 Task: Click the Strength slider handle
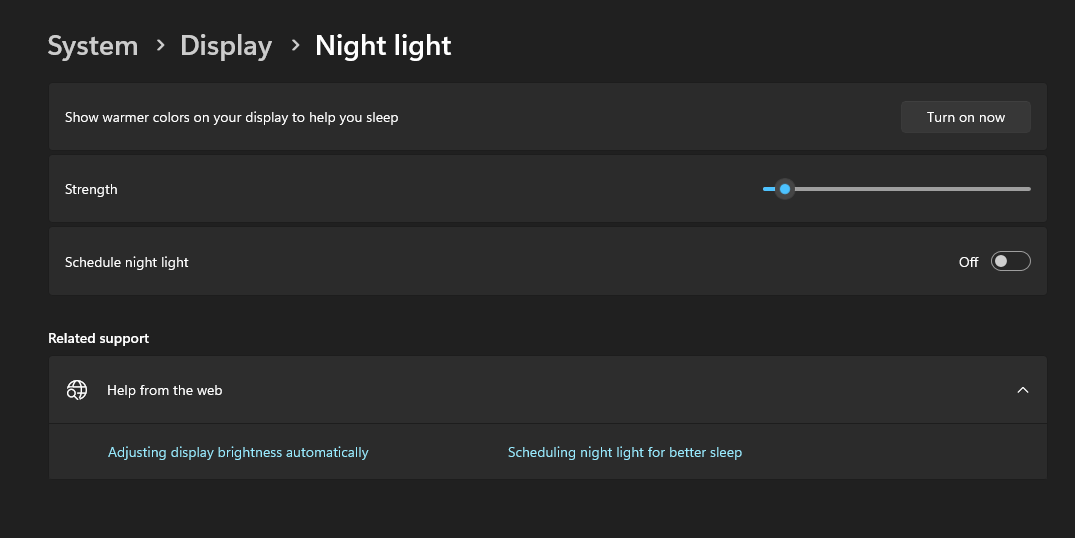[785, 188]
